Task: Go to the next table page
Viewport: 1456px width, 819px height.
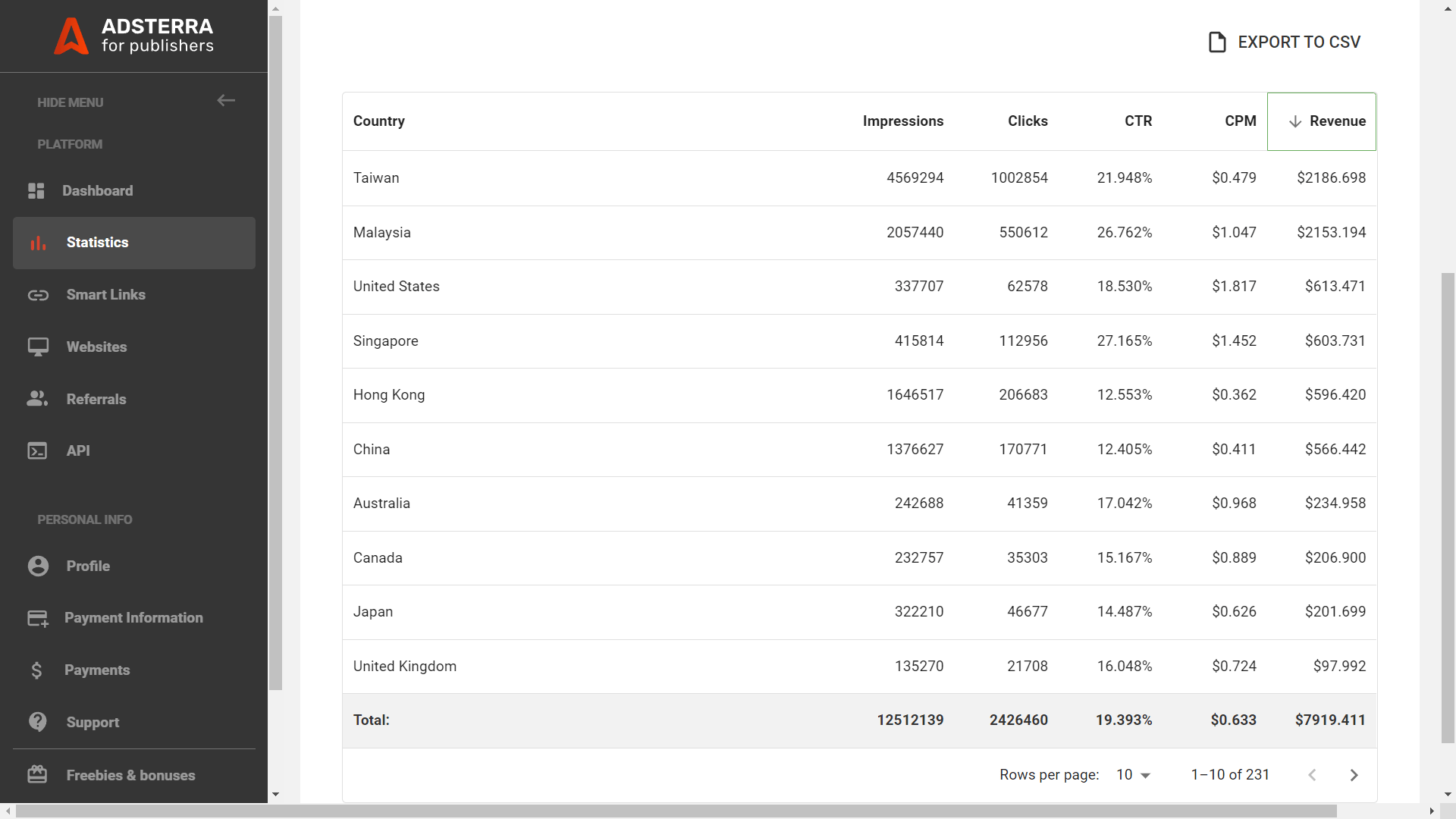Action: coord(1354,775)
